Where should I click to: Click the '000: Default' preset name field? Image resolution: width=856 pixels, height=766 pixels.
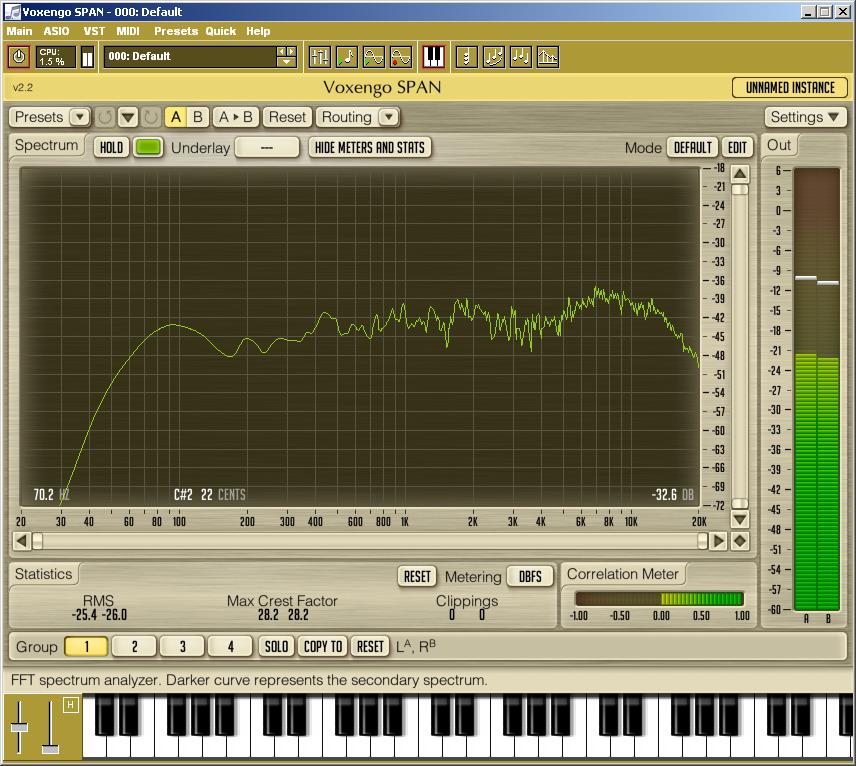click(190, 56)
